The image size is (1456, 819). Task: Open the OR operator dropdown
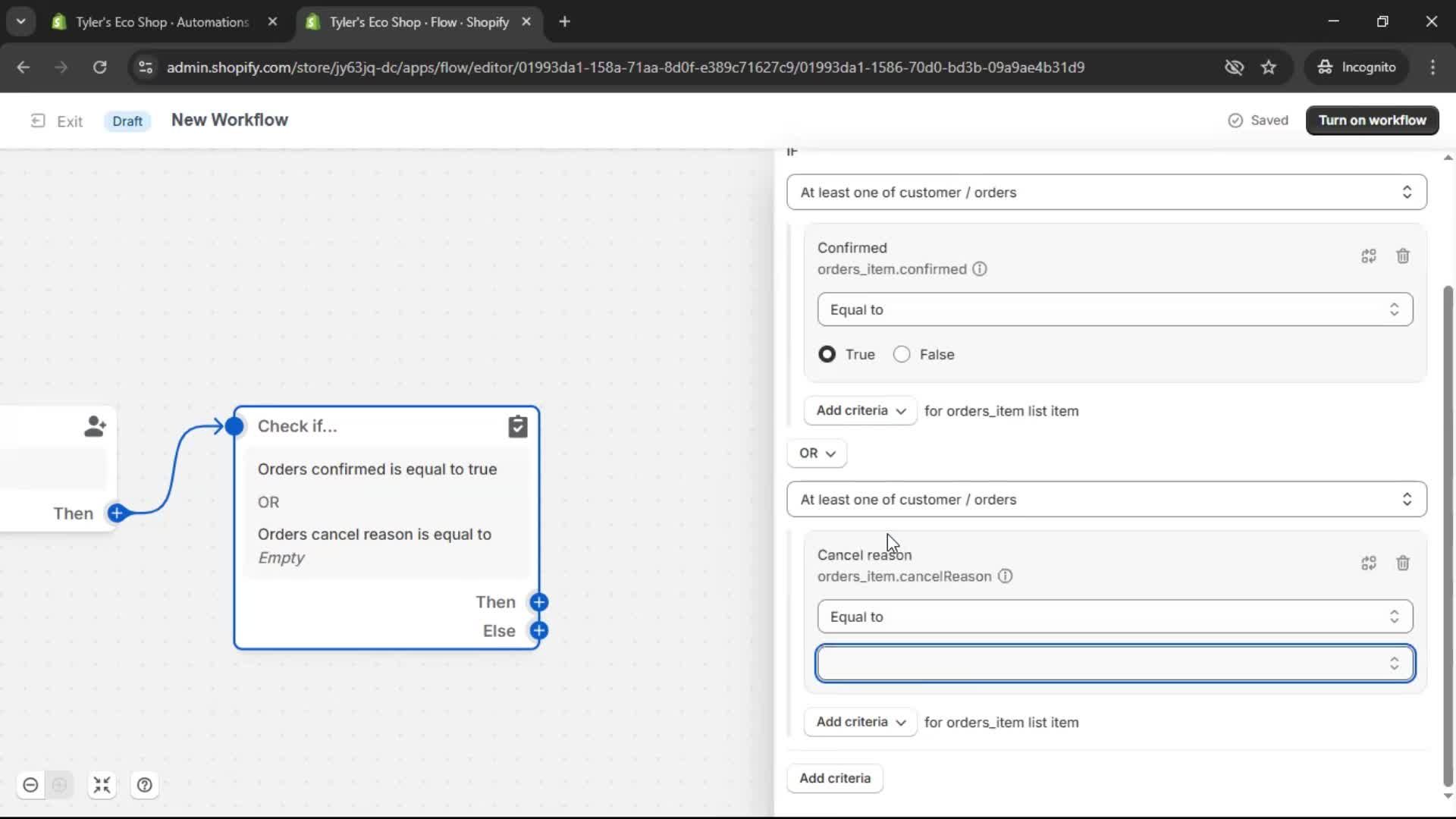816,453
